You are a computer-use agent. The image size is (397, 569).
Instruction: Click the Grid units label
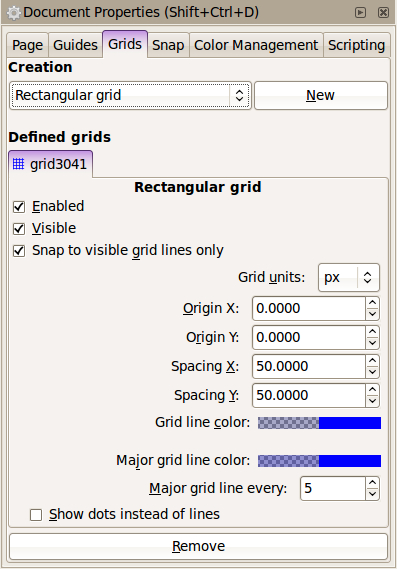pos(271,278)
